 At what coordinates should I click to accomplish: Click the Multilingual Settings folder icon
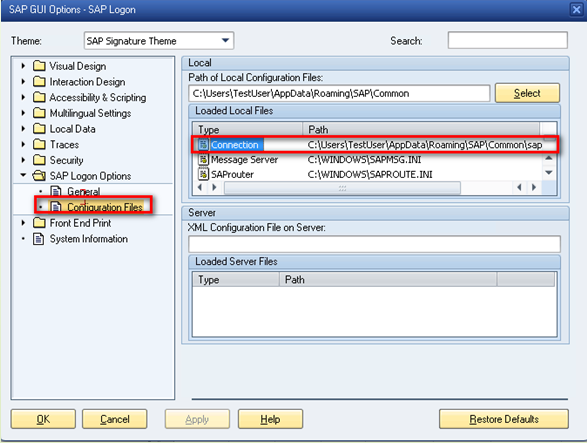click(39, 113)
